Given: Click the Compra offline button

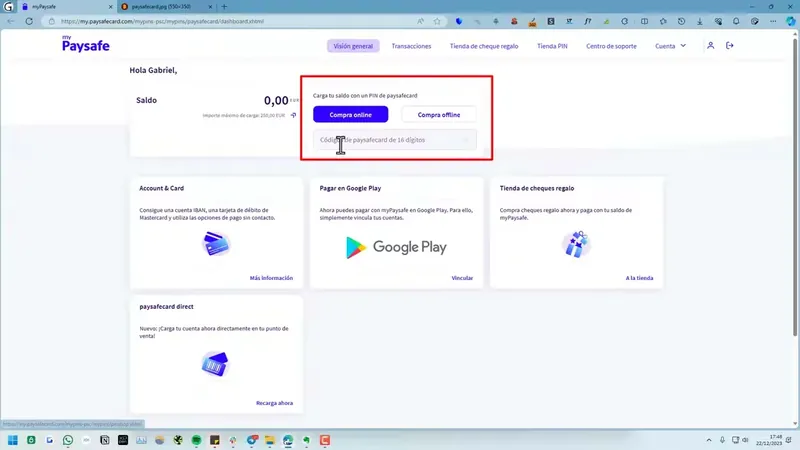Looking at the screenshot, I should (439, 114).
